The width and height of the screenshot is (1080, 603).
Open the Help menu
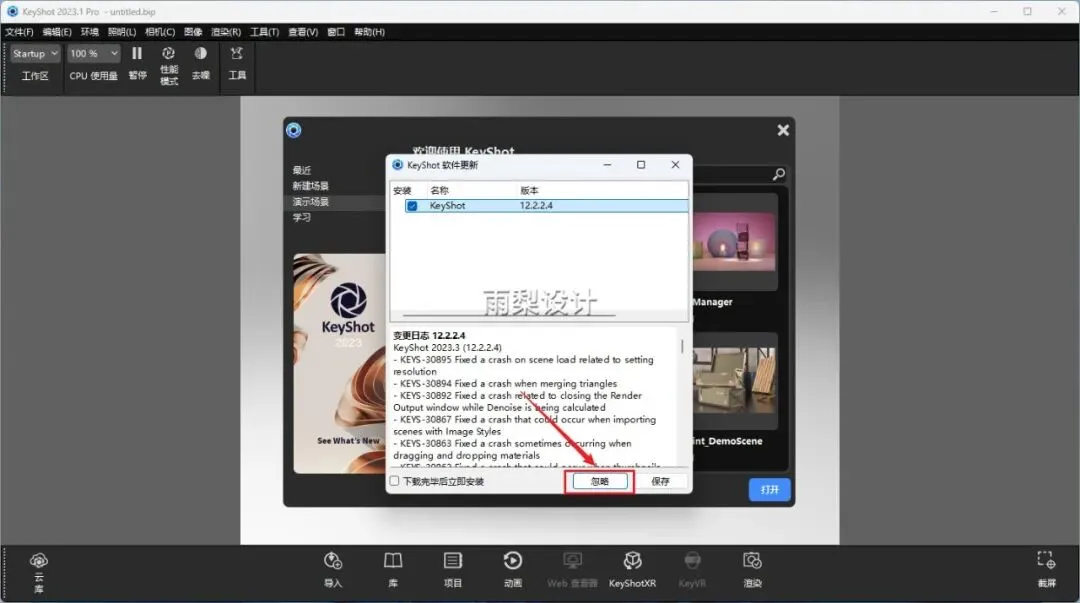coord(369,32)
